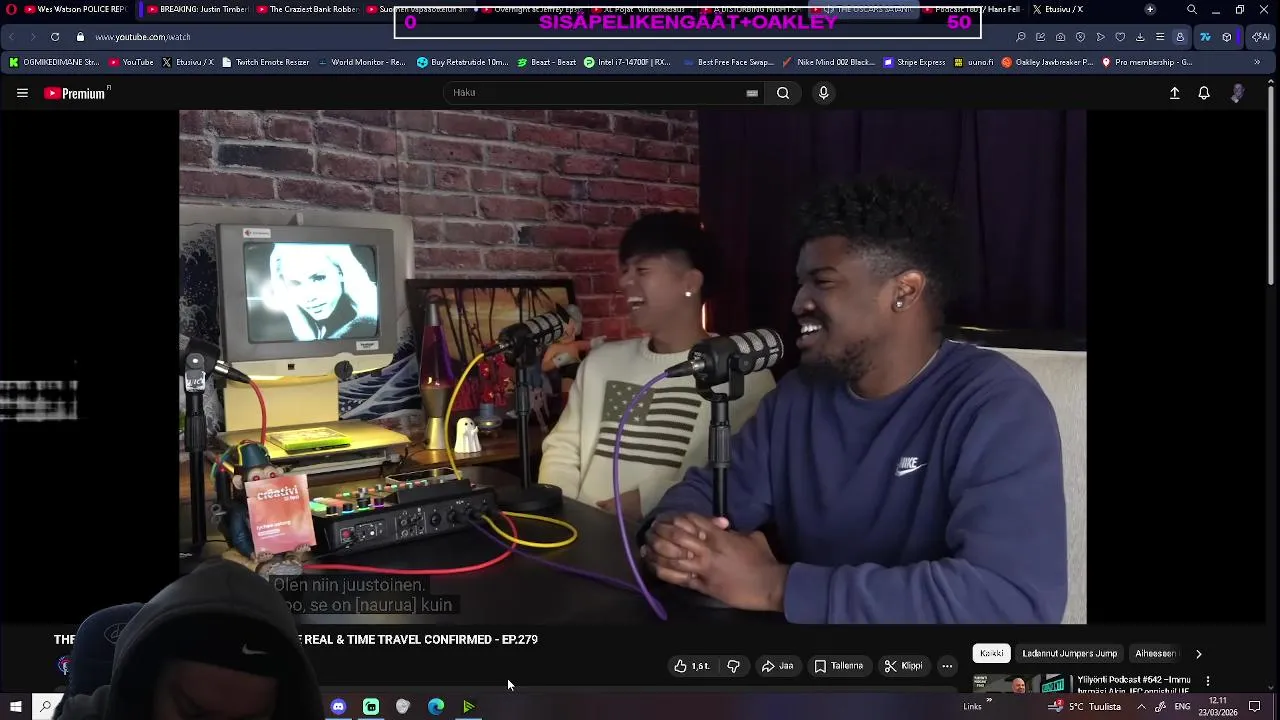Click the video player area

click(632, 367)
